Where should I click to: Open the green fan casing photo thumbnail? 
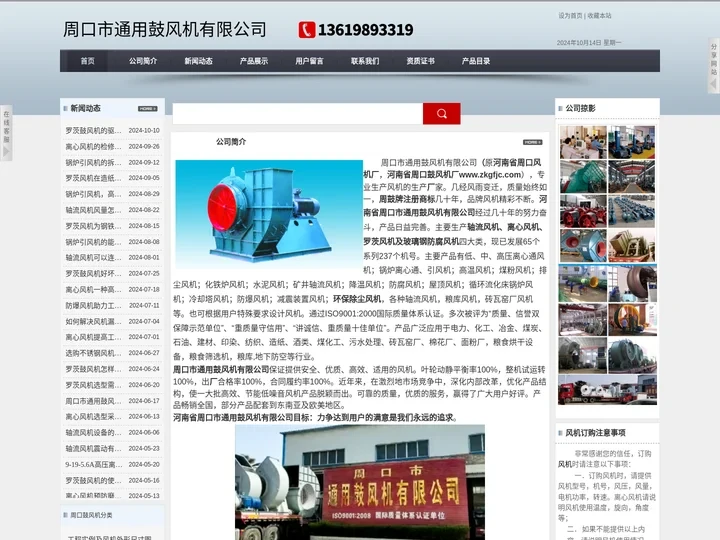[583, 177]
